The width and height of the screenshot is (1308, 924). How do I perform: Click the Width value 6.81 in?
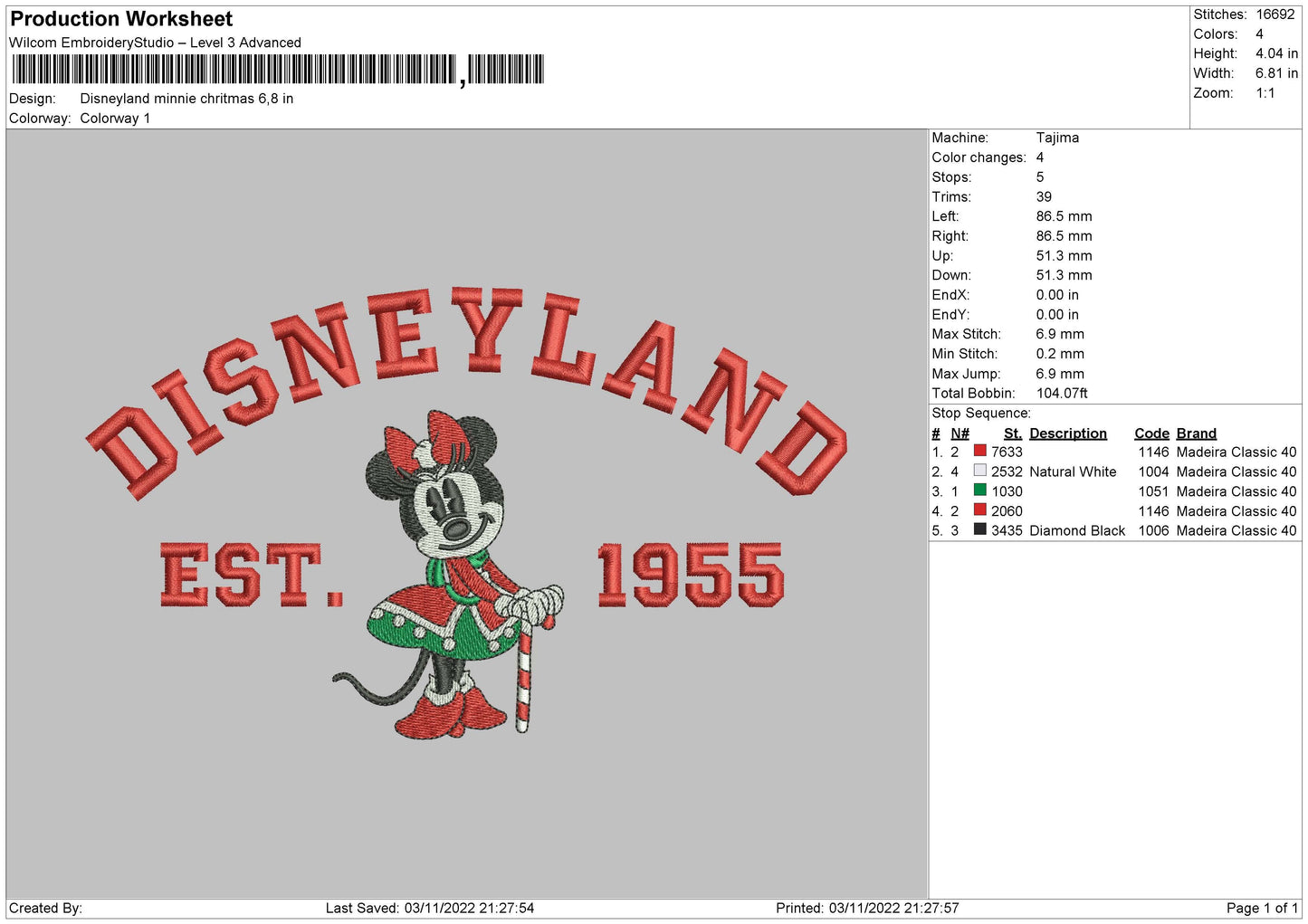click(1276, 73)
